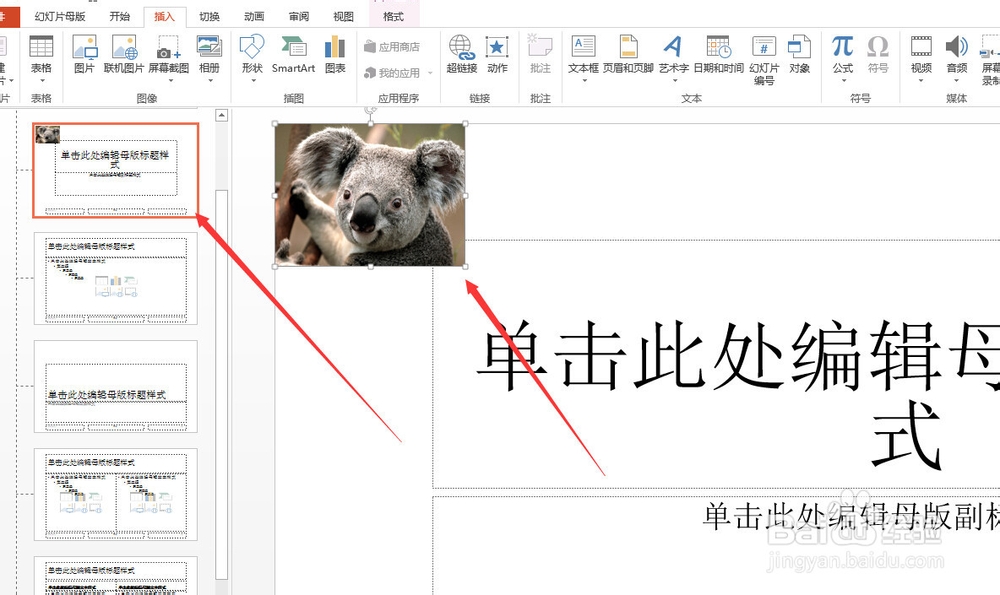This screenshot has width=1000, height=595.
Task: Switch to the 切换 tab
Action: pos(209,17)
